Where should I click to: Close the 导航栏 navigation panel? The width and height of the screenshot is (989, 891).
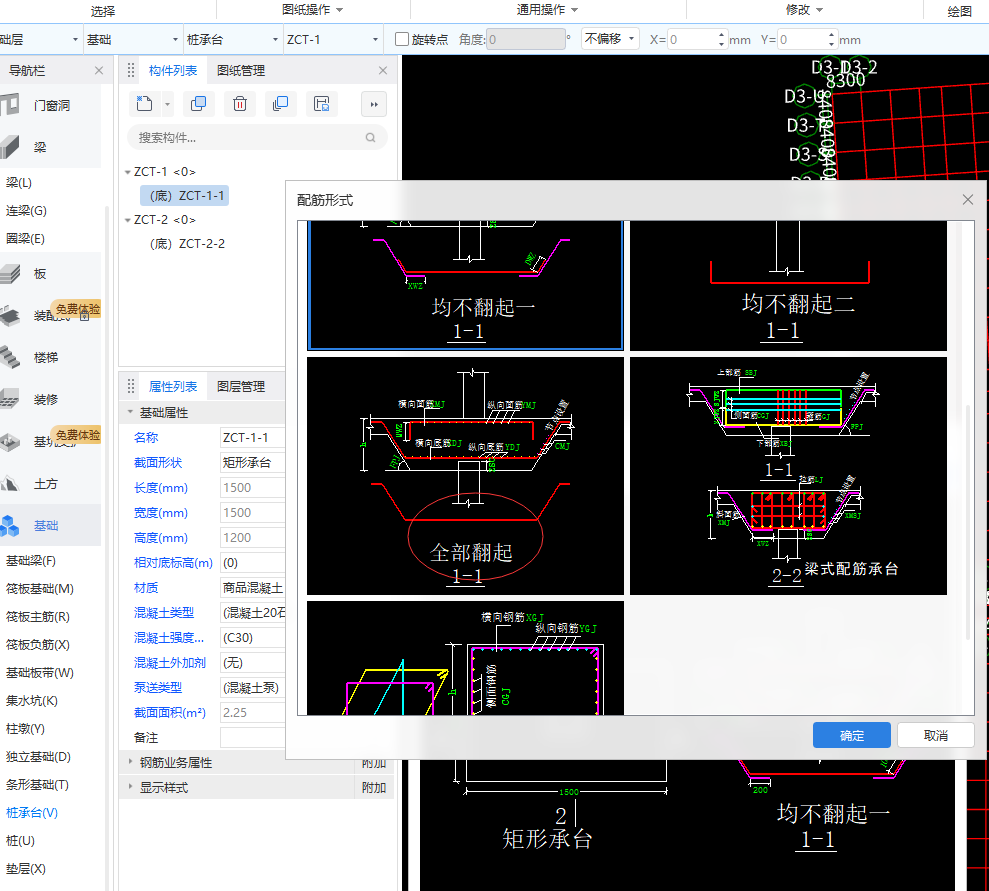99,71
